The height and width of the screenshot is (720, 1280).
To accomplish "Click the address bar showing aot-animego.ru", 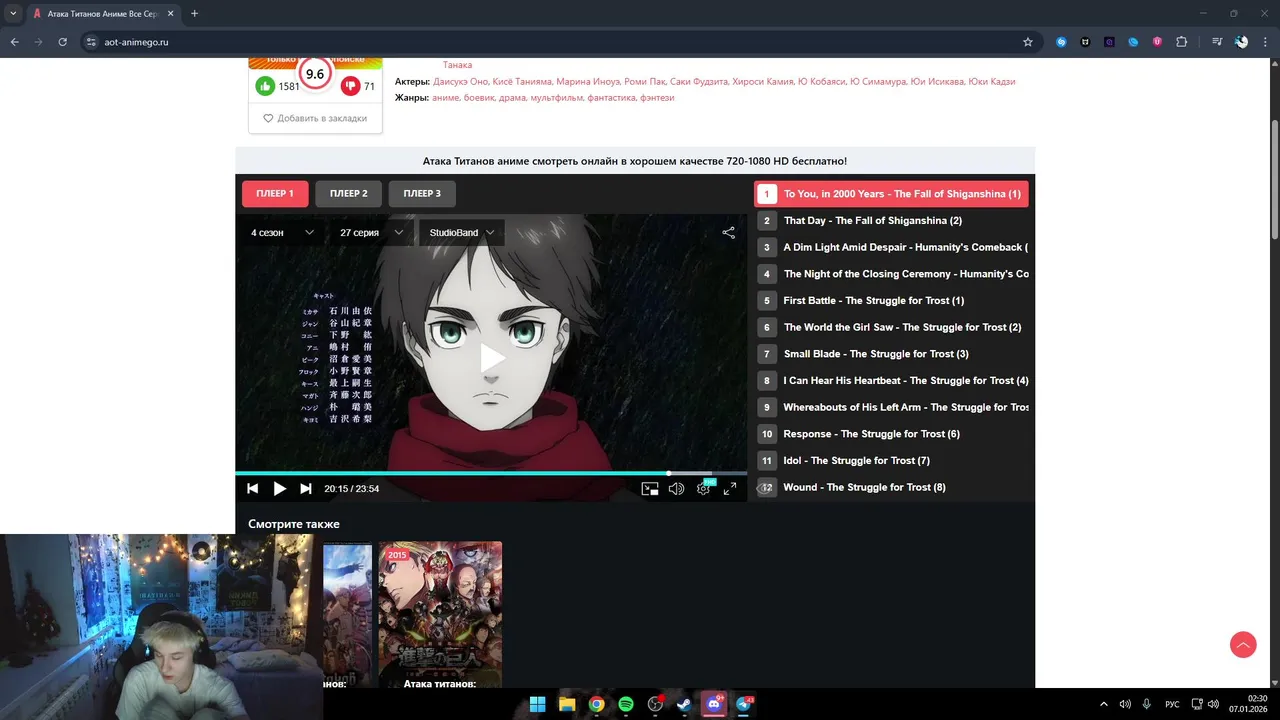I will click(550, 42).
